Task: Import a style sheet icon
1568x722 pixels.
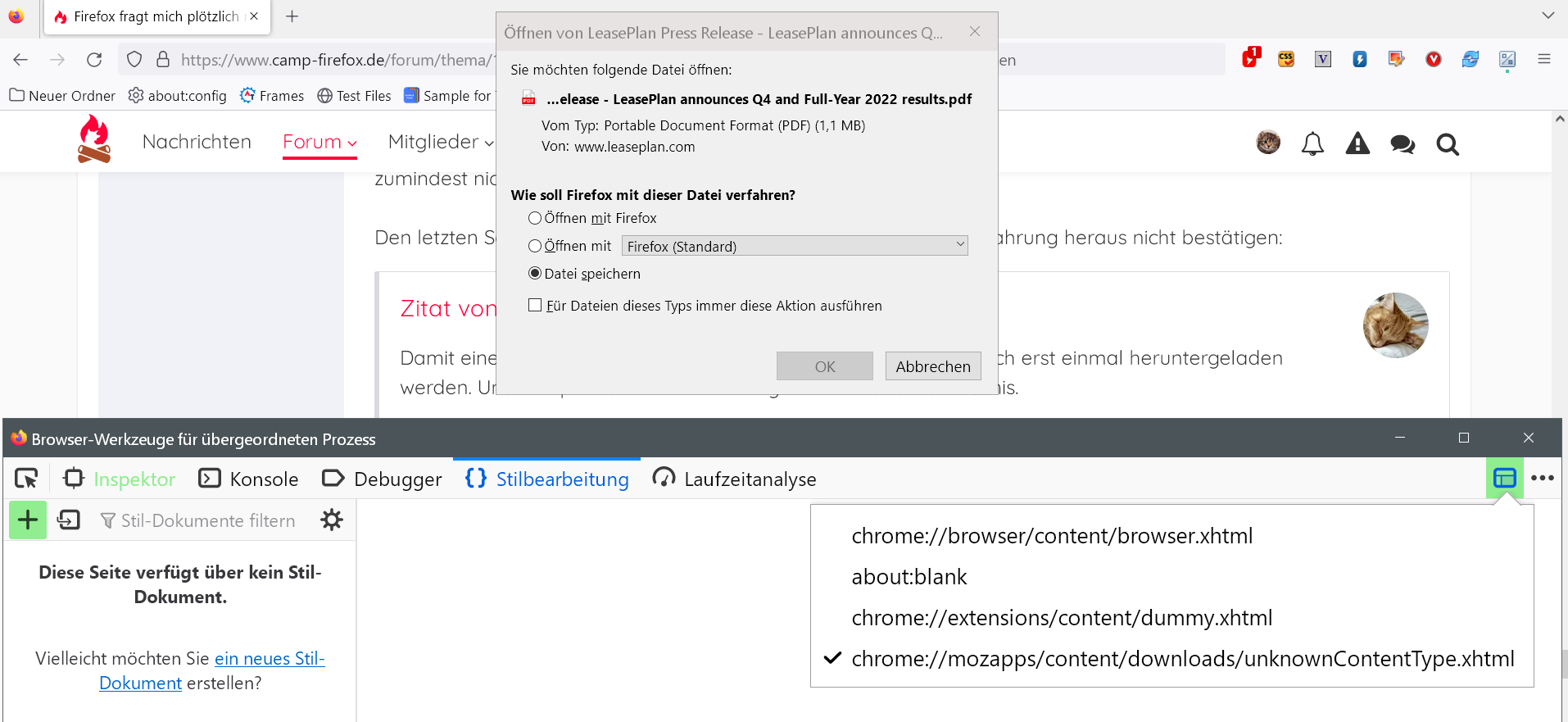Action: [x=69, y=520]
